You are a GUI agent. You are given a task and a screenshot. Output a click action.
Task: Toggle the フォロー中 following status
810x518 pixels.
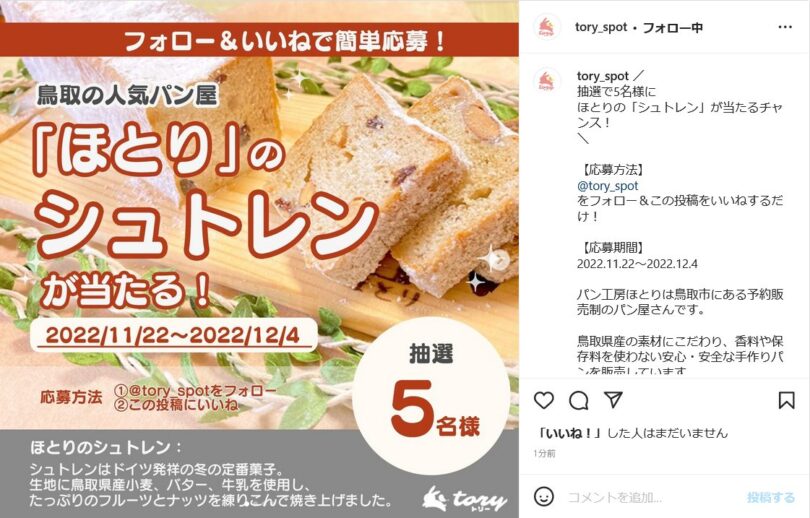pos(672,27)
